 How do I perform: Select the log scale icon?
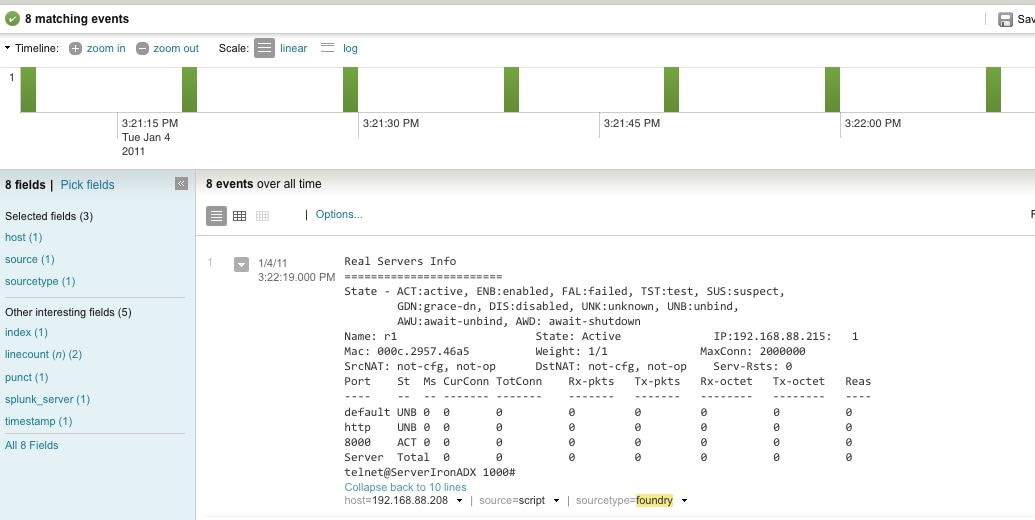[327, 48]
